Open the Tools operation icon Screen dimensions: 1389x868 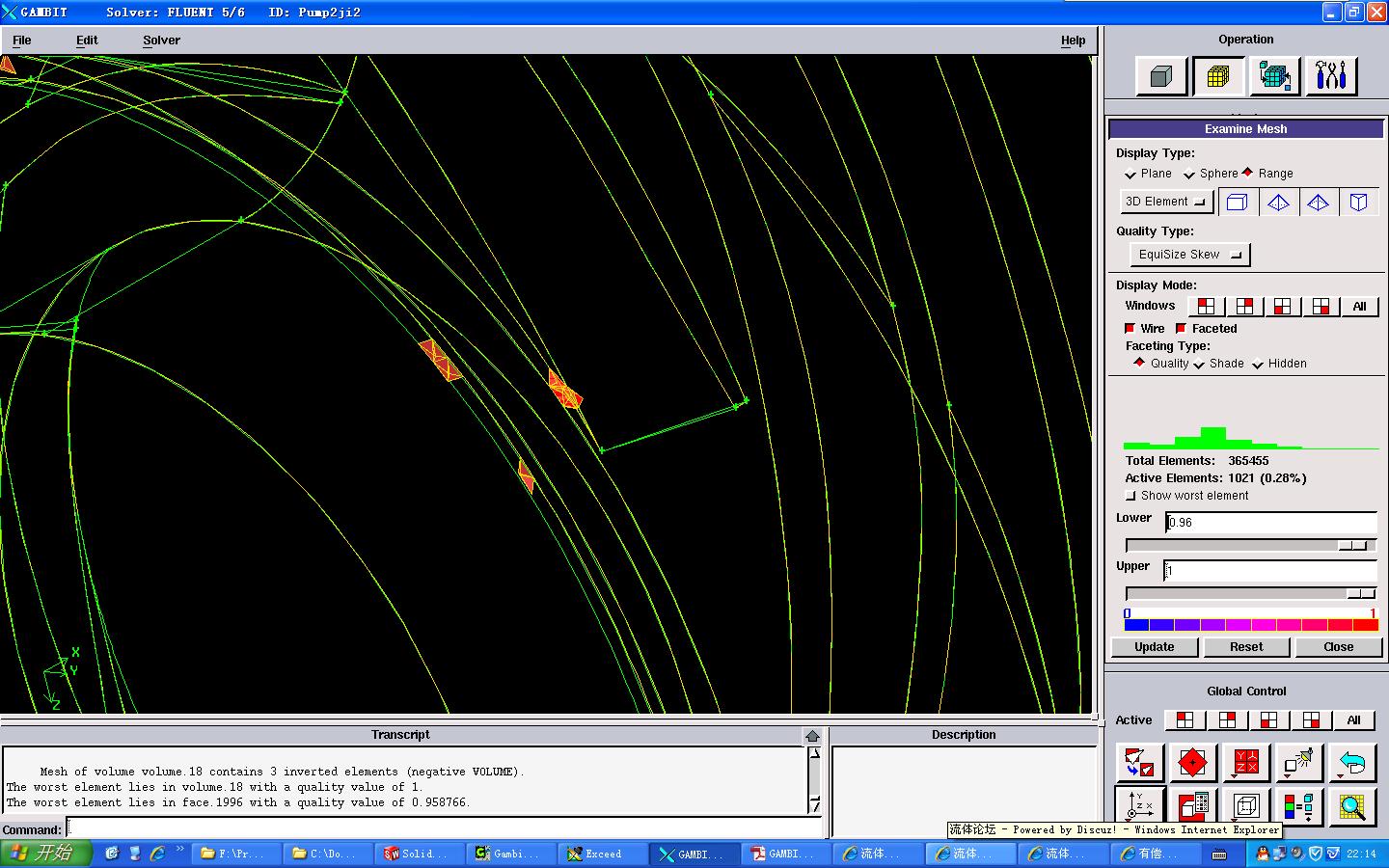click(1331, 76)
